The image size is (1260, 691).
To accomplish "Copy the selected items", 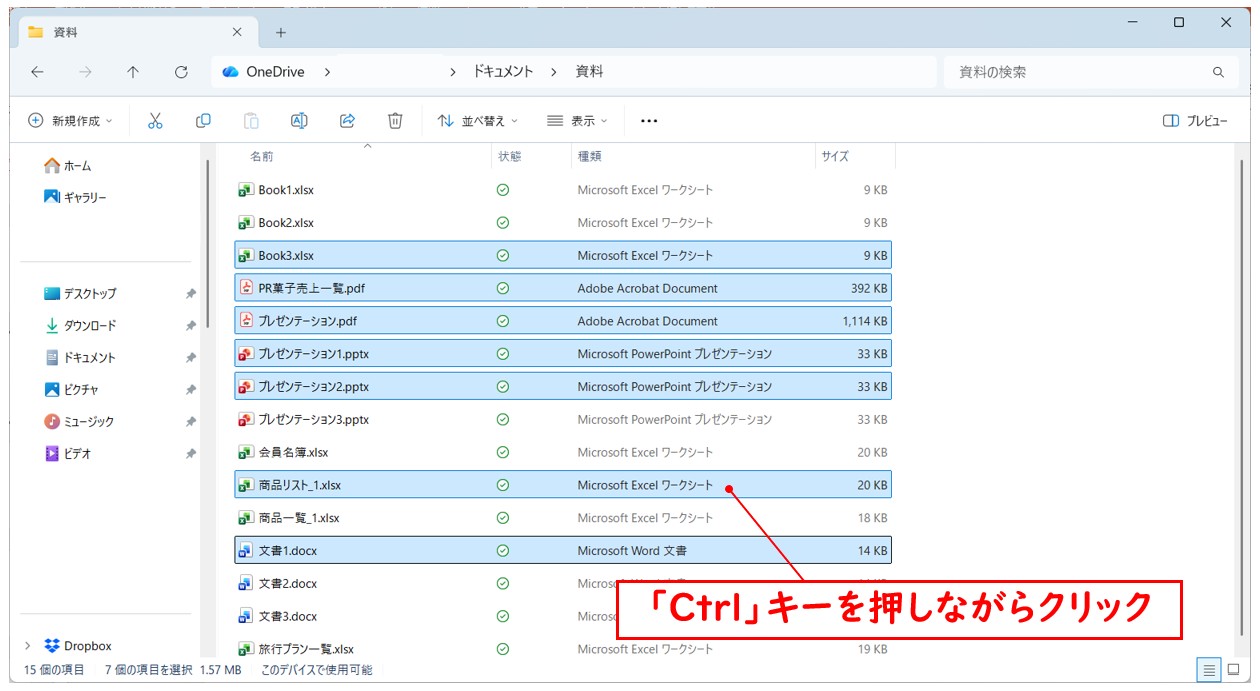I will tap(203, 120).
